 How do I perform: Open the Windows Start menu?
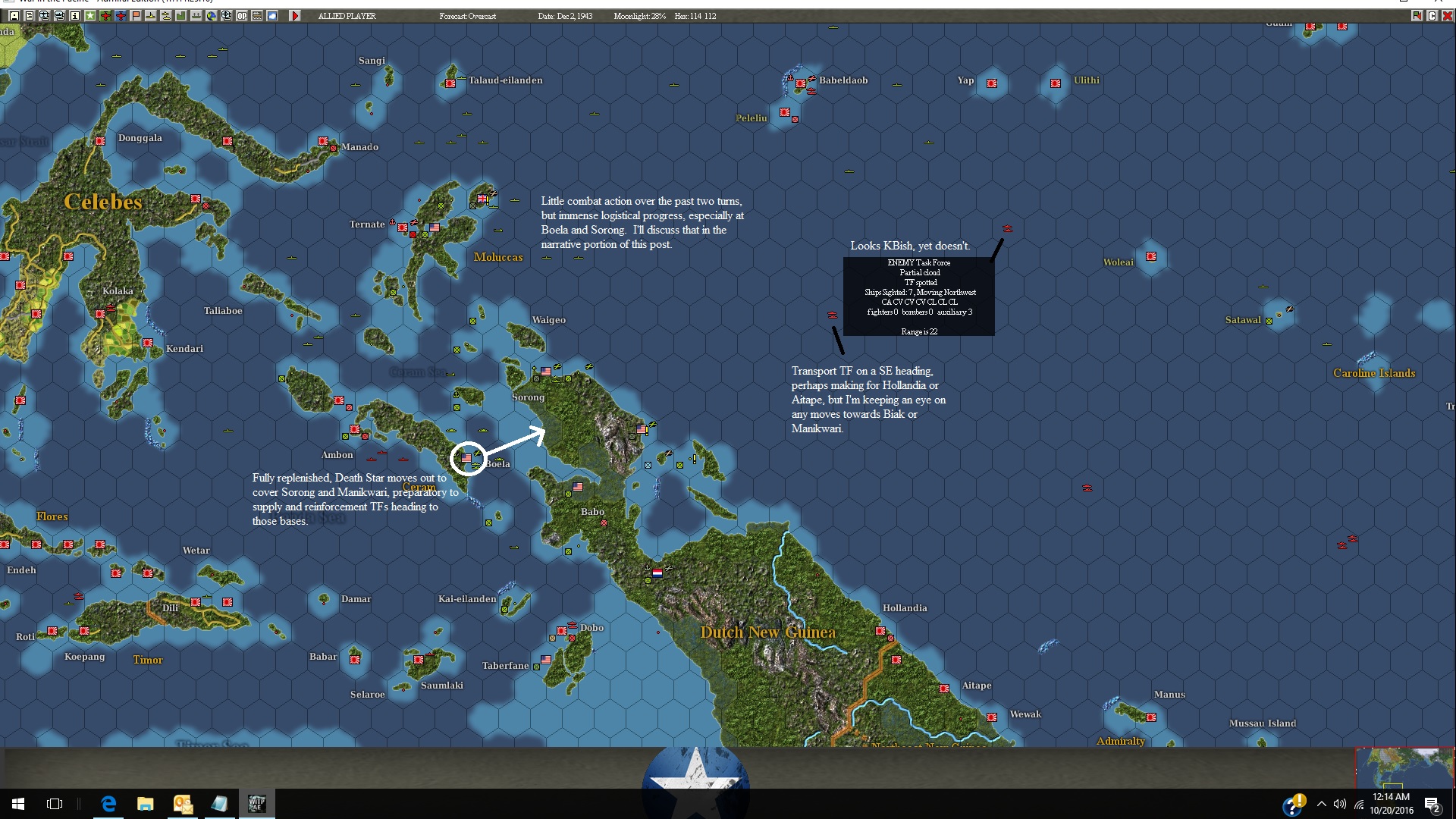(18, 804)
